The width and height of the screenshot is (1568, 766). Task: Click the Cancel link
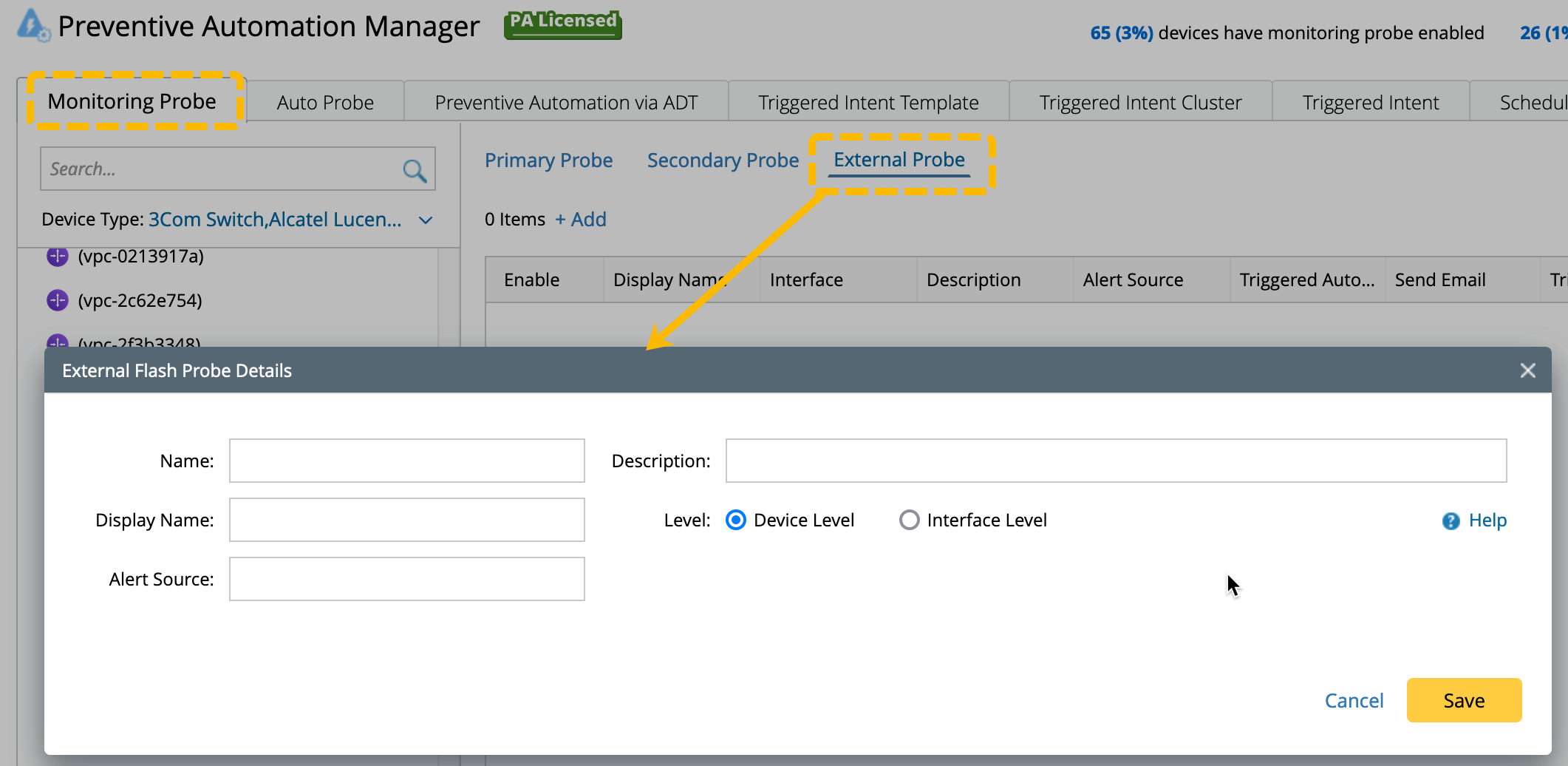[1354, 700]
